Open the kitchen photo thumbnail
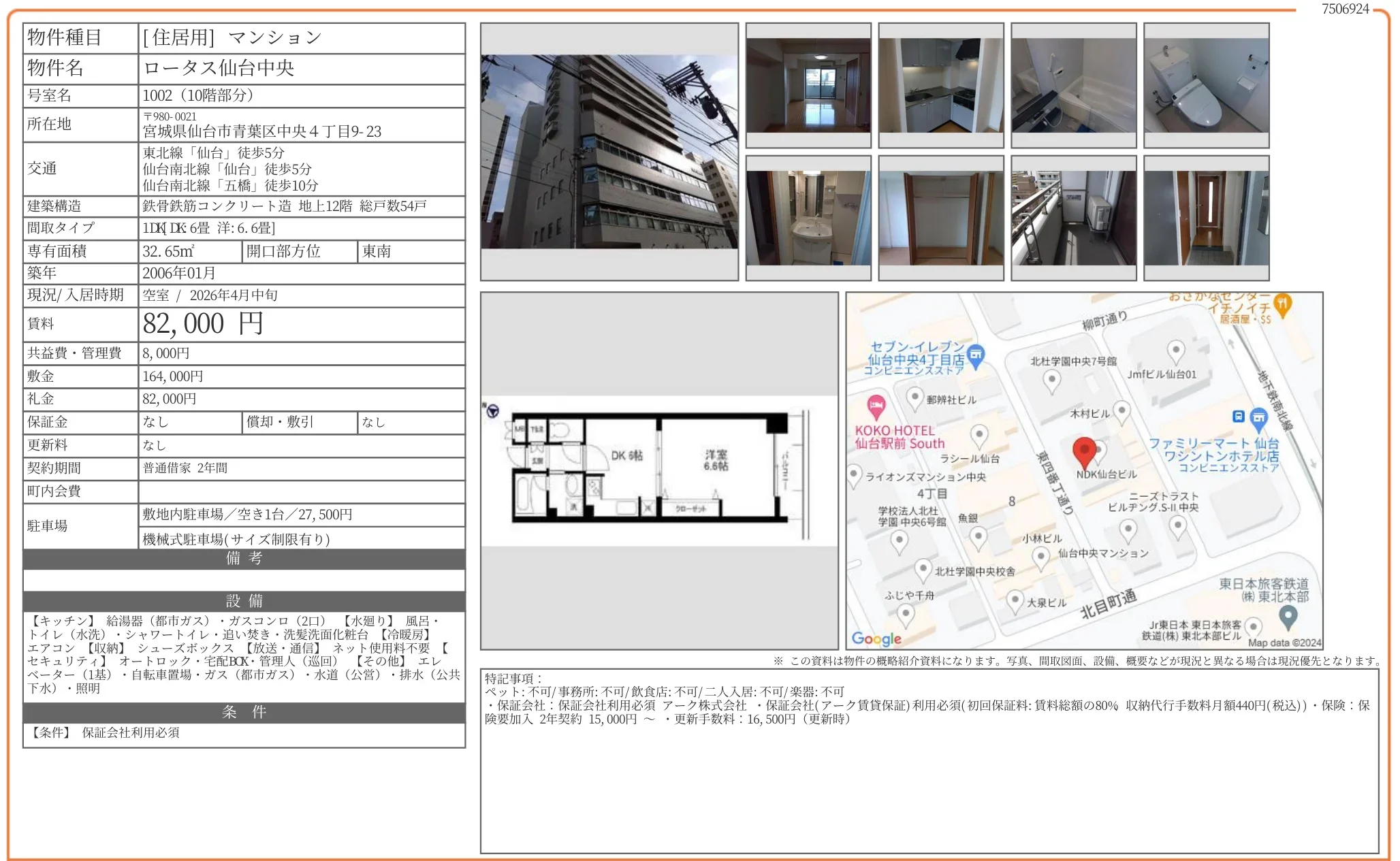Screen dimensions: 1400x861 [x=940, y=85]
